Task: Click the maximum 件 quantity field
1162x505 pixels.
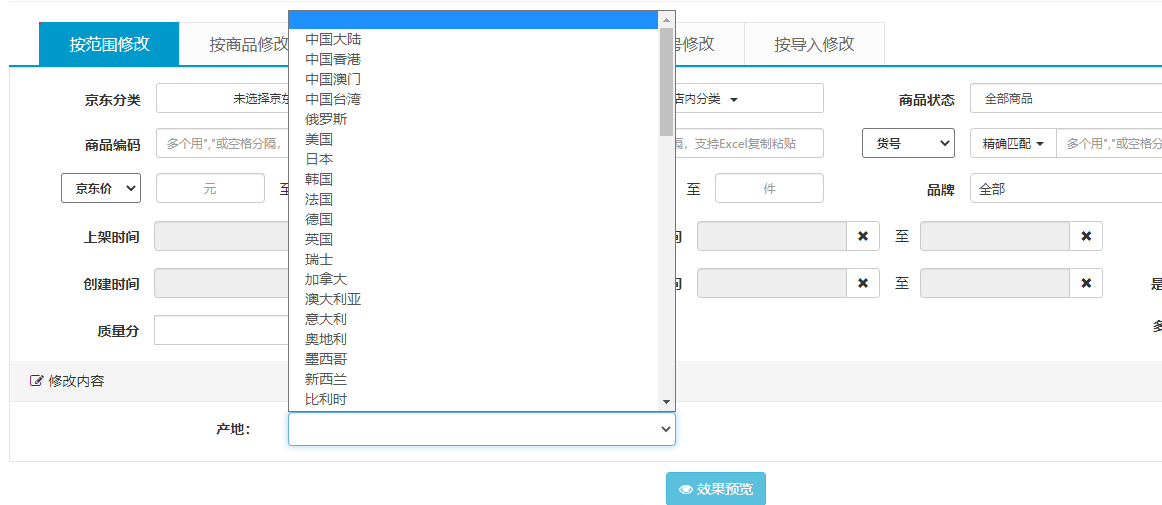Action: coord(769,188)
